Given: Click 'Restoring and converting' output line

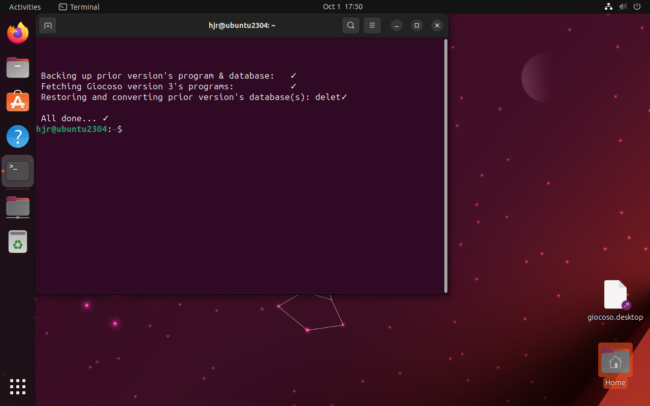Looking at the screenshot, I should 194,97.
